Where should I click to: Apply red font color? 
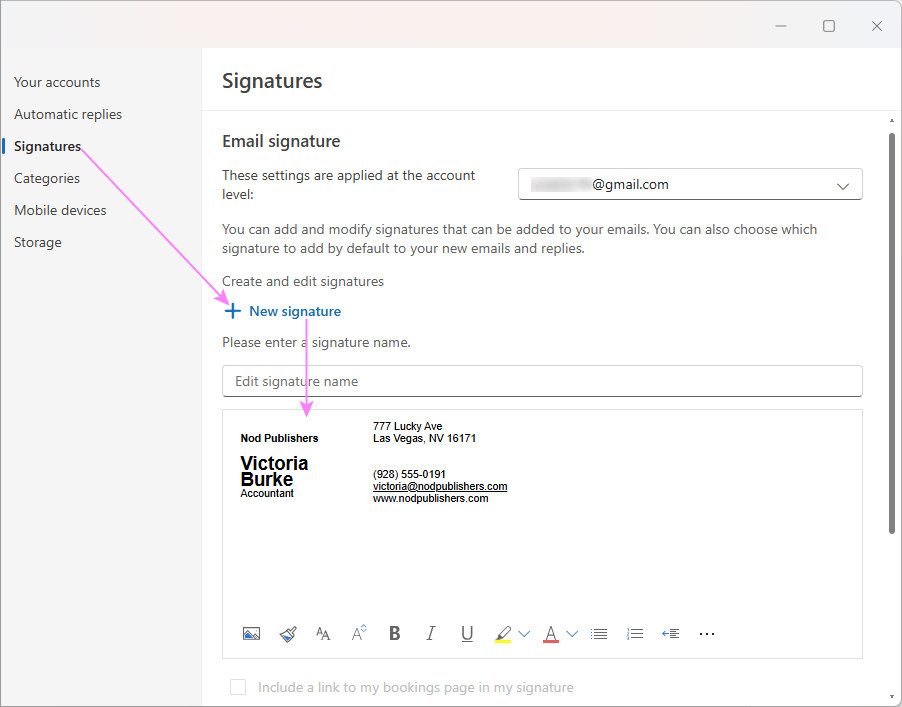click(x=551, y=634)
